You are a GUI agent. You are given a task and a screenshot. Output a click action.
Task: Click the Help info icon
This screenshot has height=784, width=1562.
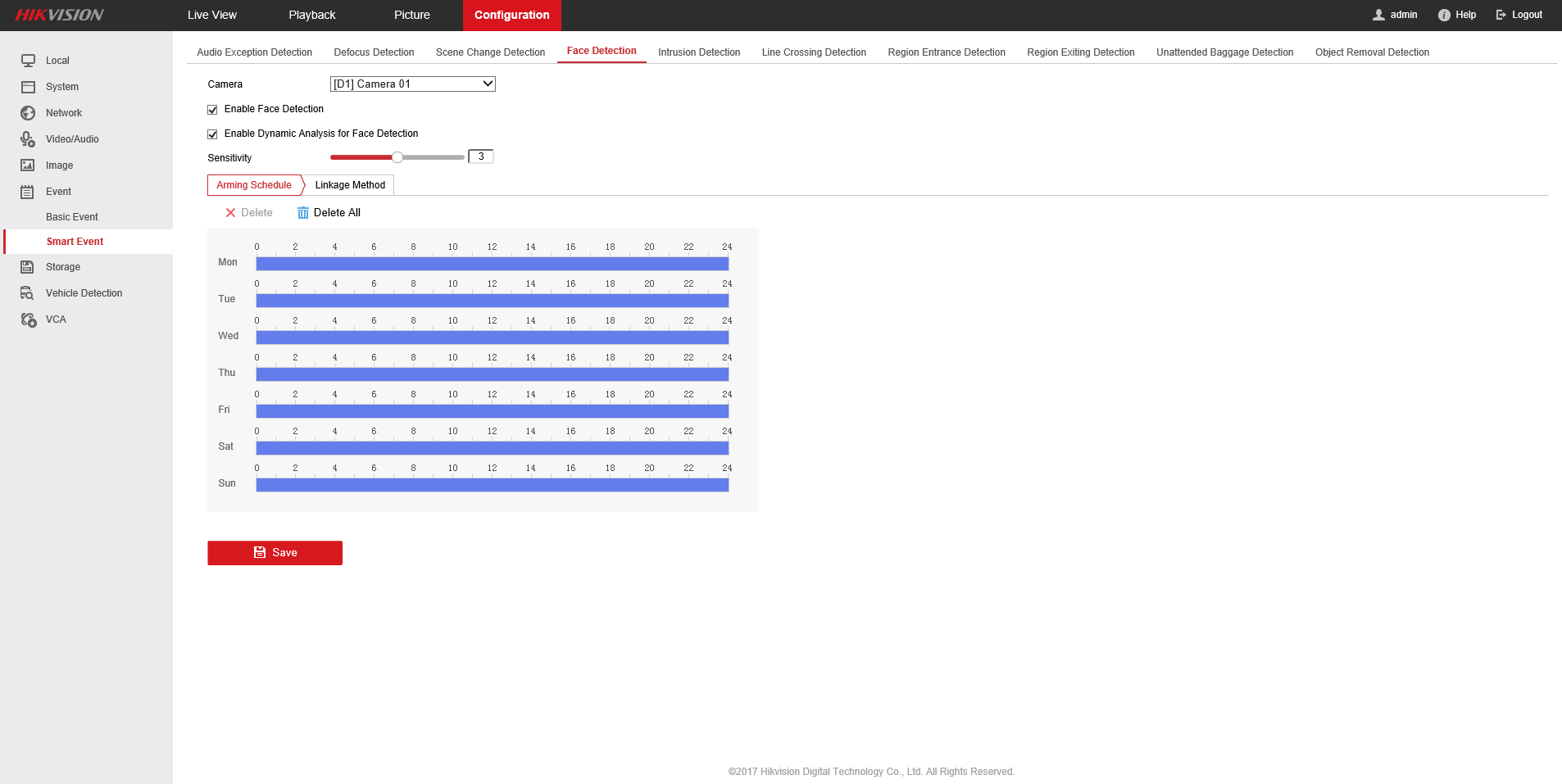[x=1444, y=15]
